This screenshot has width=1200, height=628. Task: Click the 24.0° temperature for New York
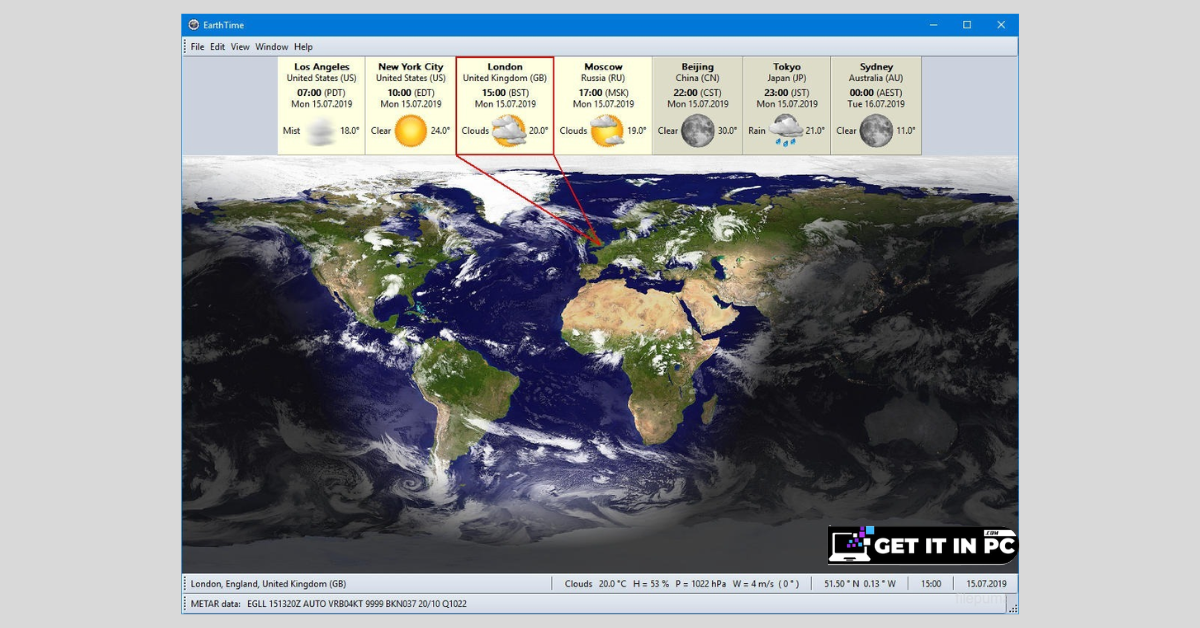pos(440,131)
